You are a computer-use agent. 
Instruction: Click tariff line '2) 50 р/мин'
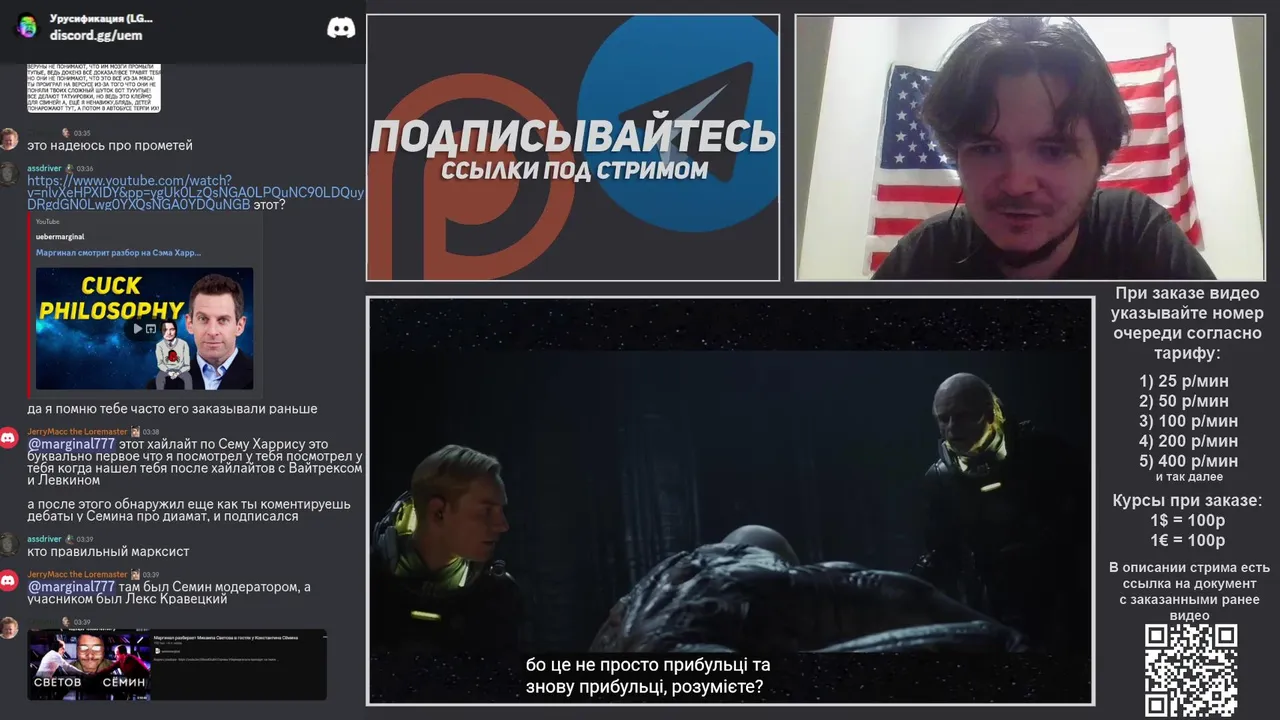tap(1184, 401)
